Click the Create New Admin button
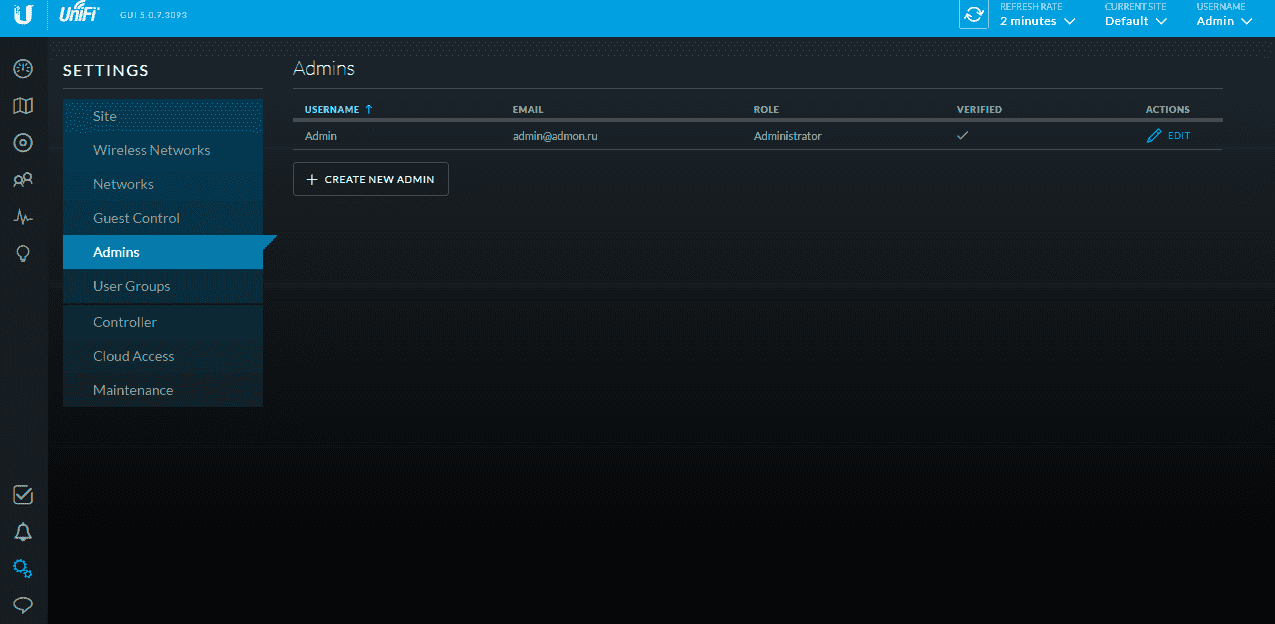This screenshot has height=624, width=1275. pos(371,179)
